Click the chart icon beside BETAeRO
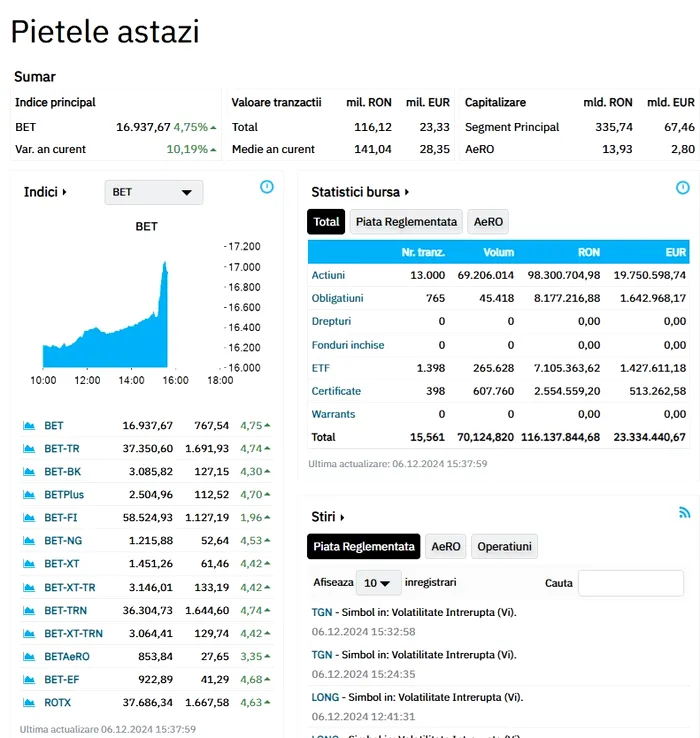 pos(29,657)
